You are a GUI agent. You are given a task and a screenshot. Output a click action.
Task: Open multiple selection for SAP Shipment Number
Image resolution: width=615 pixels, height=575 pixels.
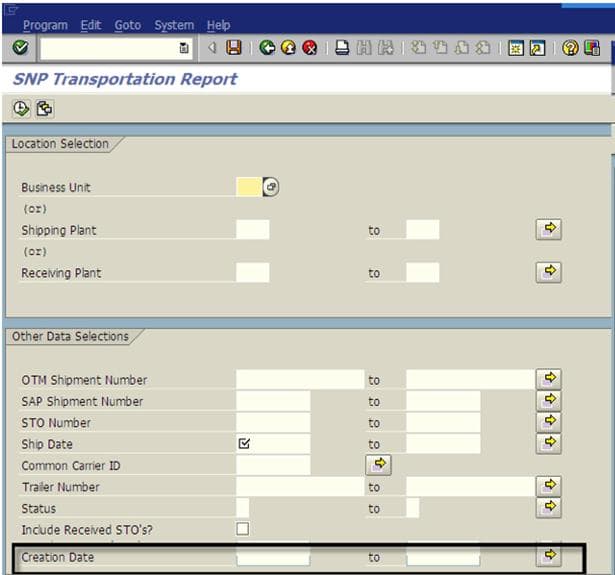[549, 400]
